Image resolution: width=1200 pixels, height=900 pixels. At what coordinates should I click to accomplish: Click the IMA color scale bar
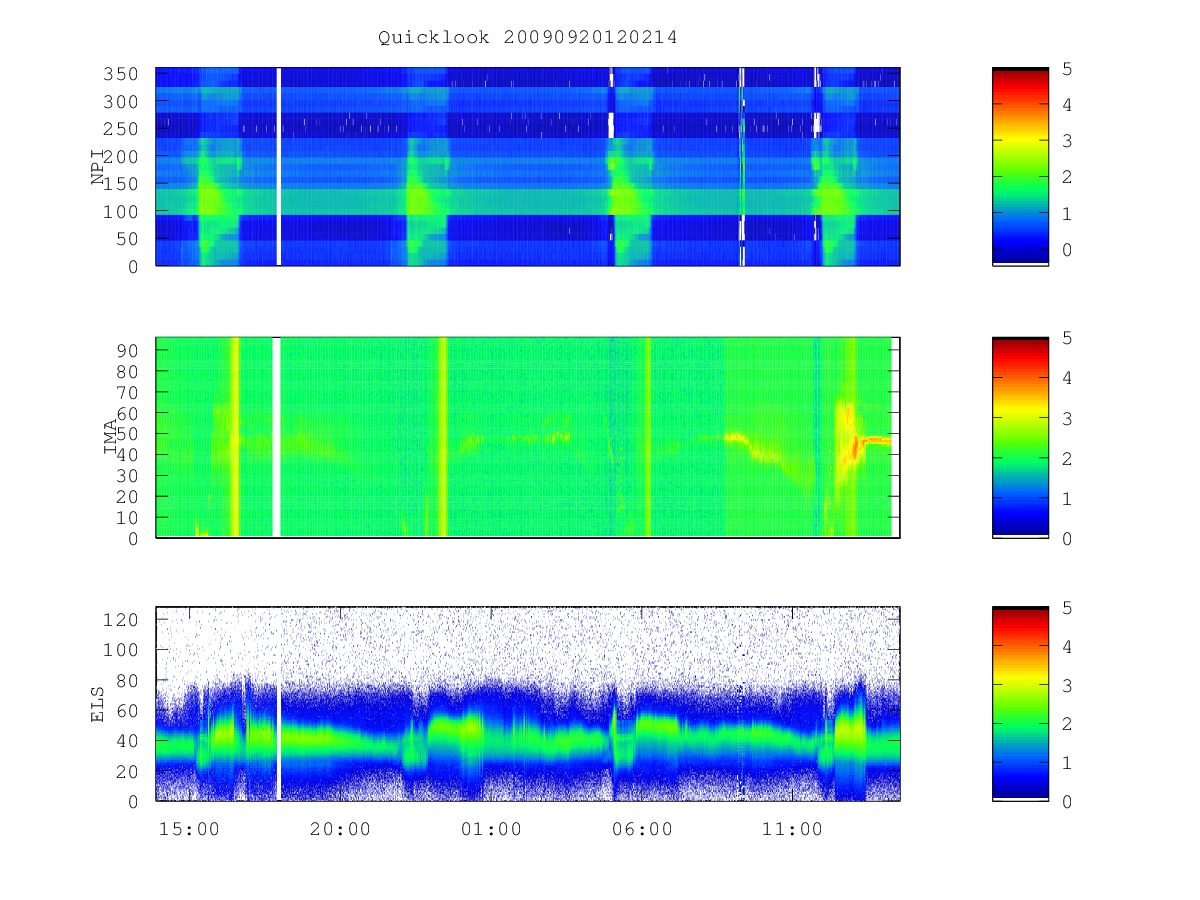tap(1020, 437)
